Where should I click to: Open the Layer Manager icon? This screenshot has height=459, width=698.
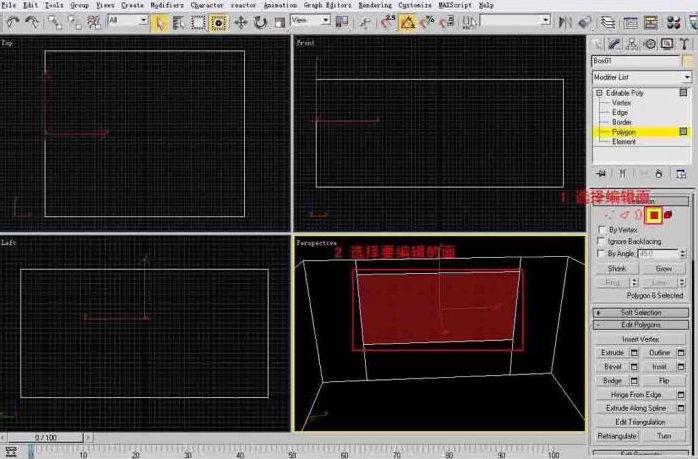[607, 22]
